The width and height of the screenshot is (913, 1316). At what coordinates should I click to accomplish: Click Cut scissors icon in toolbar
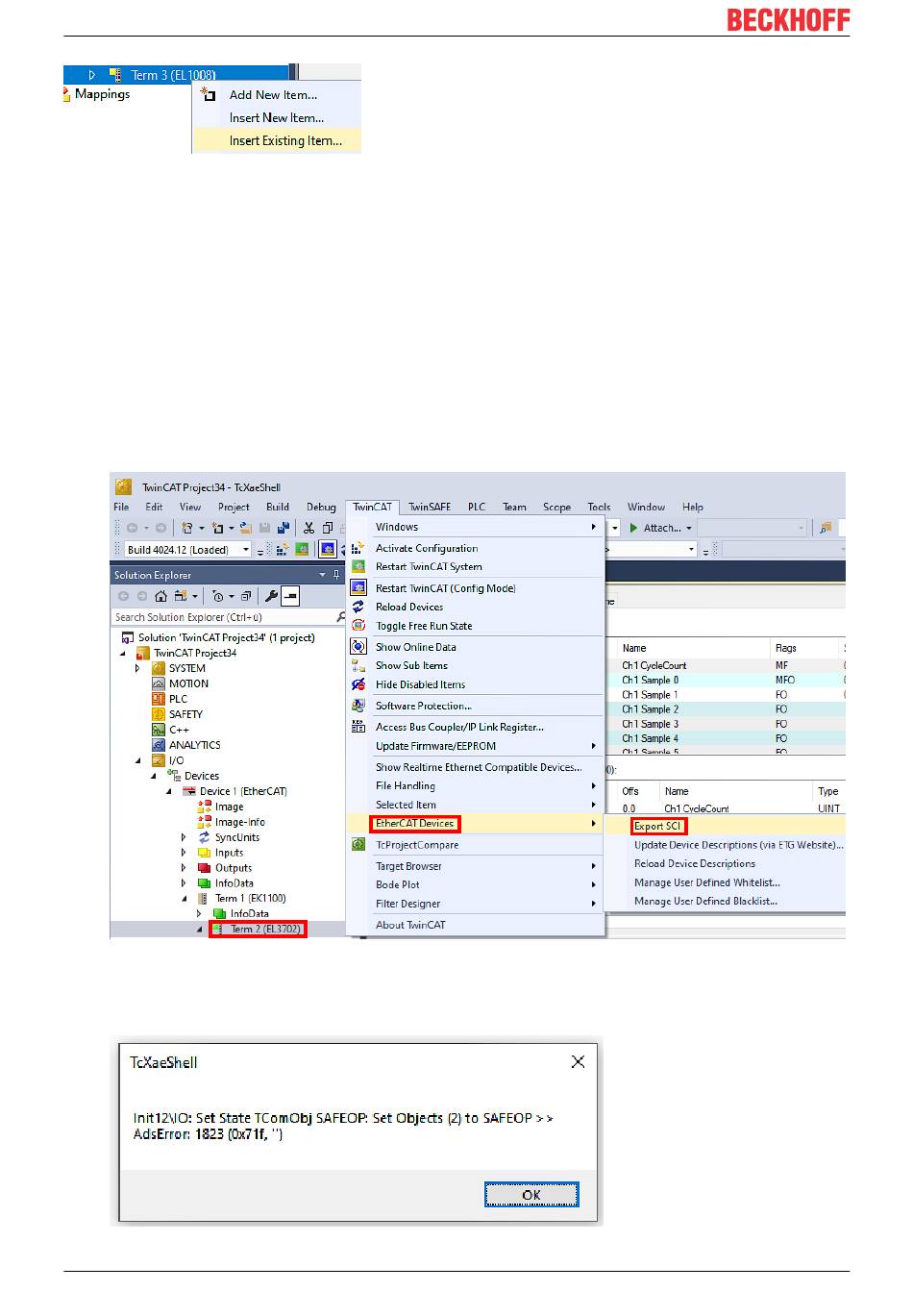pos(308,528)
